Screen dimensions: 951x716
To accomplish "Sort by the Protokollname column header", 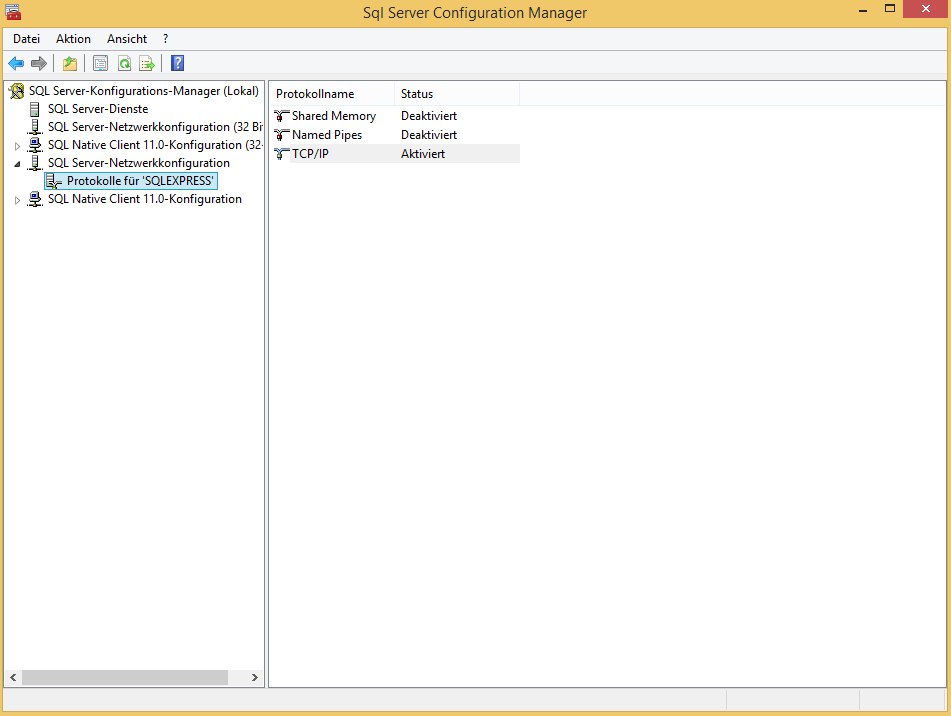I will click(332, 94).
